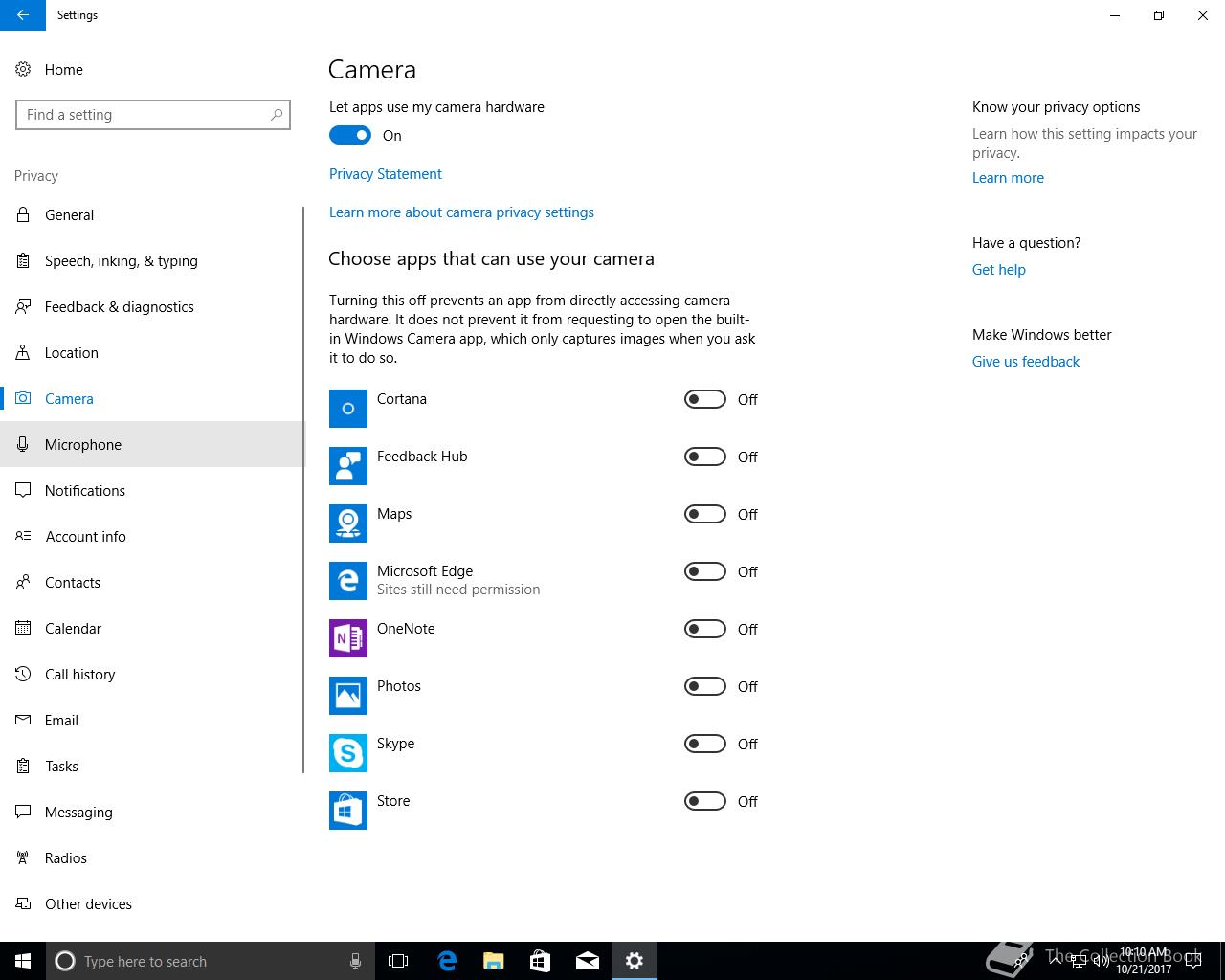Open Task View on taskbar

(x=398, y=961)
